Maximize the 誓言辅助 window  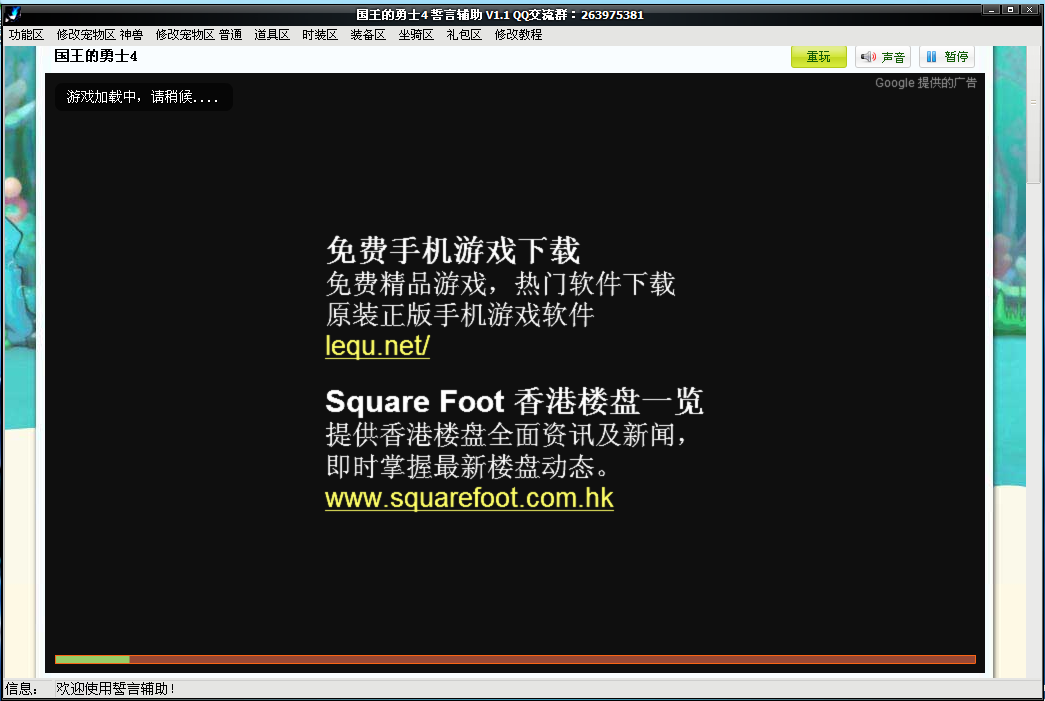pyautogui.click(x=1010, y=9)
